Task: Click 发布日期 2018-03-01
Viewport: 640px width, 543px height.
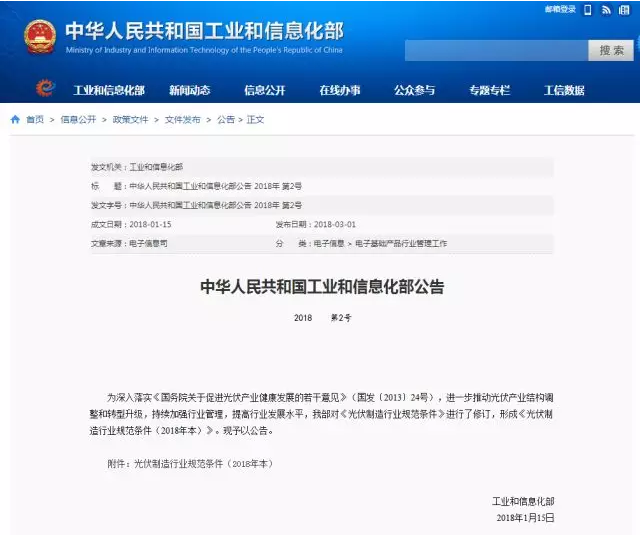Action: [x=316, y=224]
